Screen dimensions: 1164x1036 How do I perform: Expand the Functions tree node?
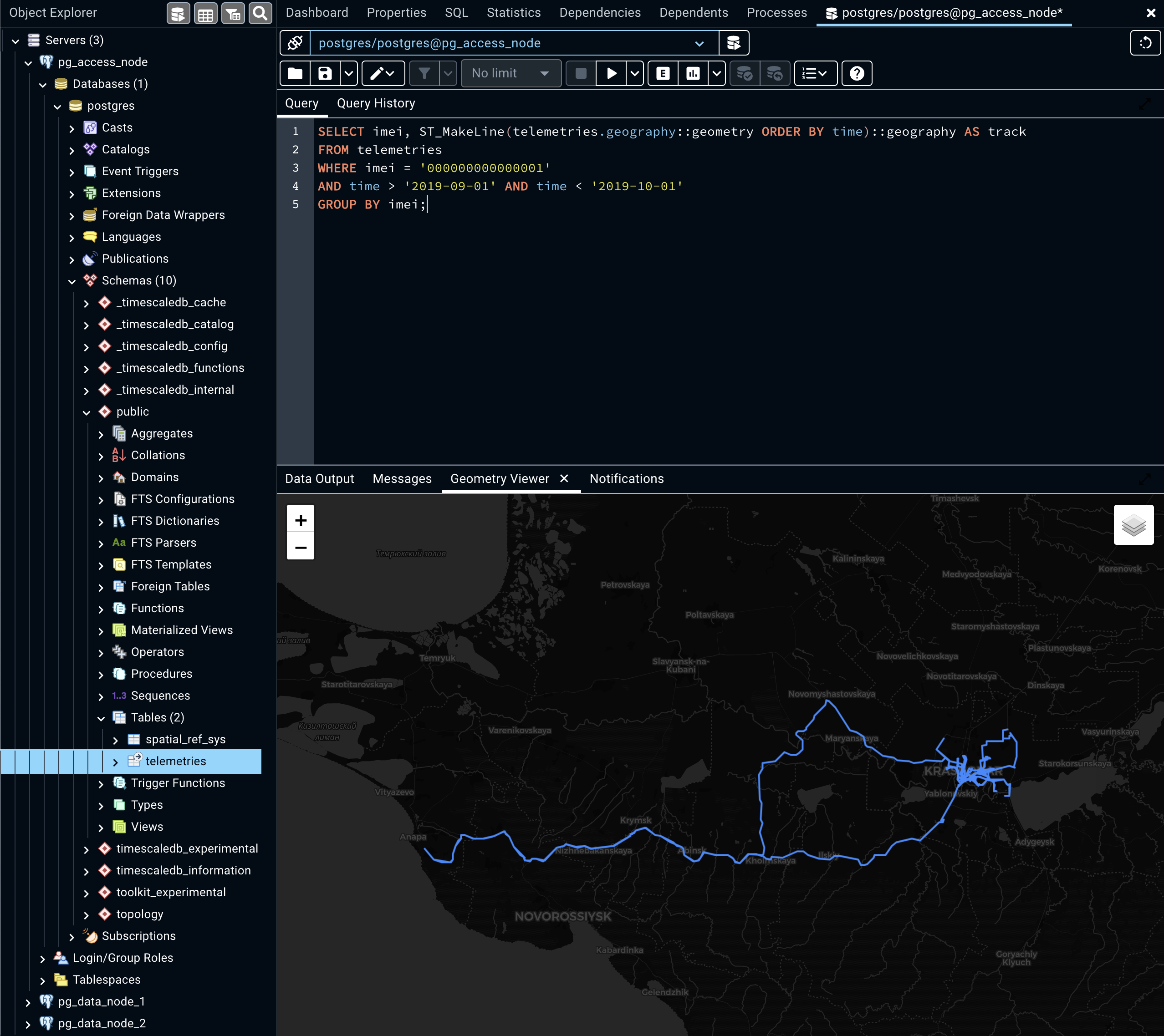click(101, 609)
